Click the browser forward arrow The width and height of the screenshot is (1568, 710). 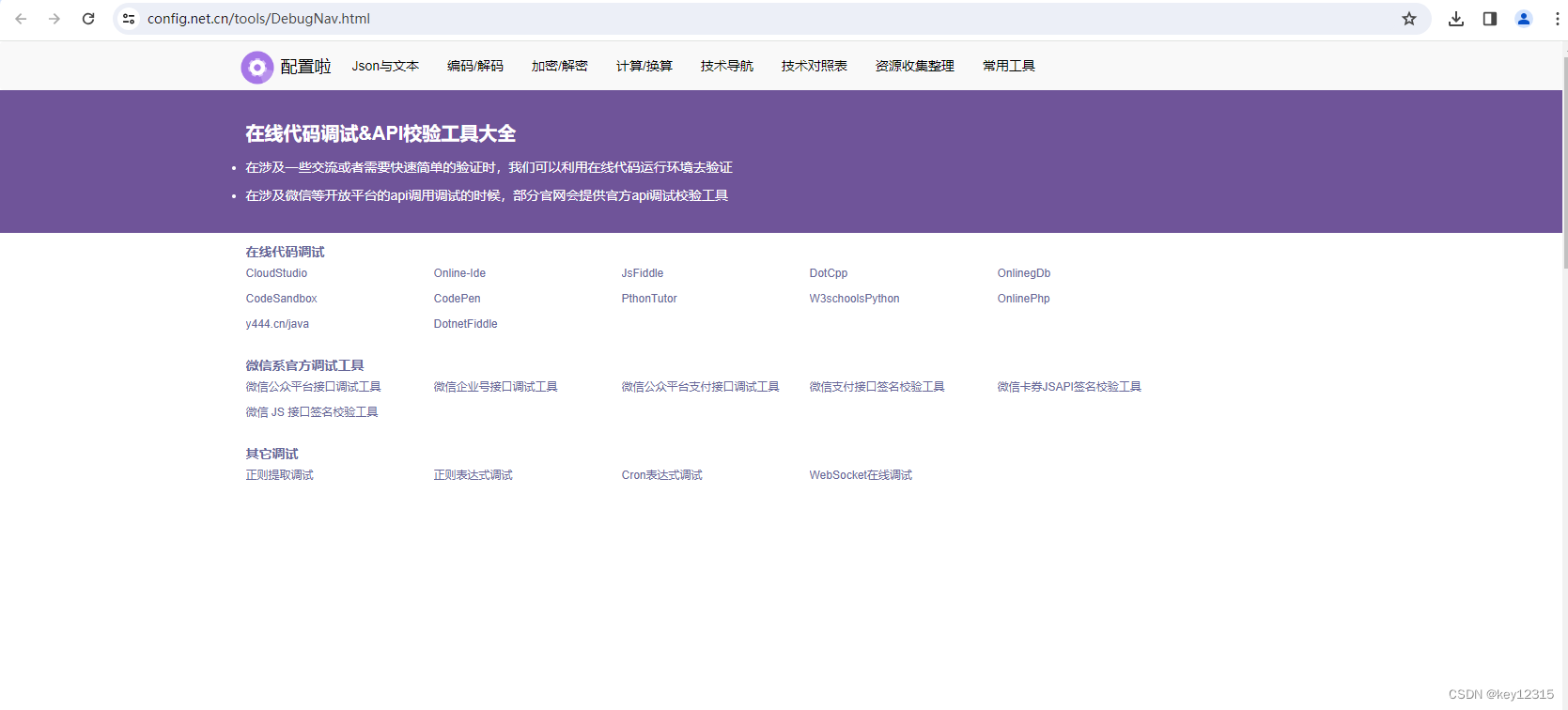click(x=54, y=19)
